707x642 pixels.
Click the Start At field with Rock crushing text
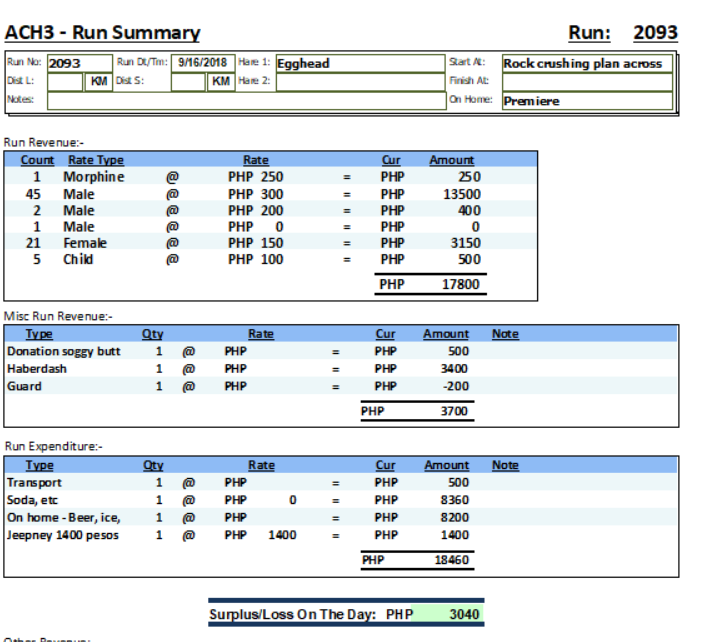click(x=586, y=63)
